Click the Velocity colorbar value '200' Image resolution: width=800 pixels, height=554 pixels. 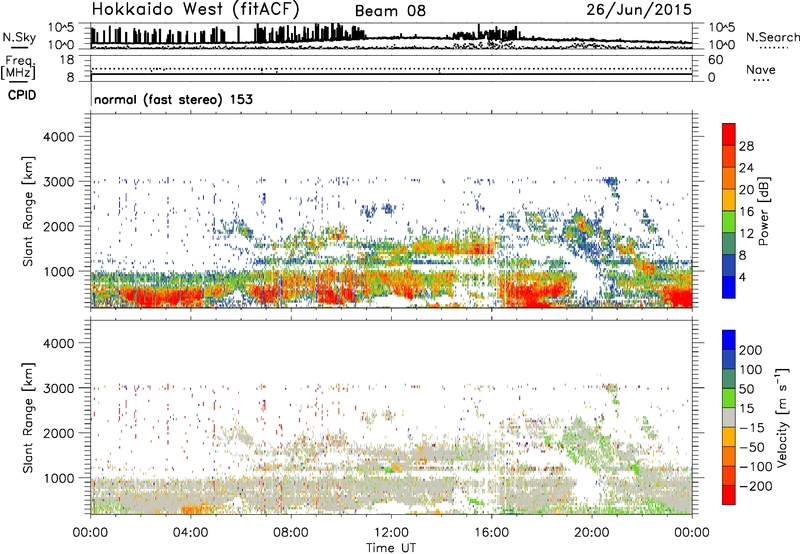tap(751, 350)
